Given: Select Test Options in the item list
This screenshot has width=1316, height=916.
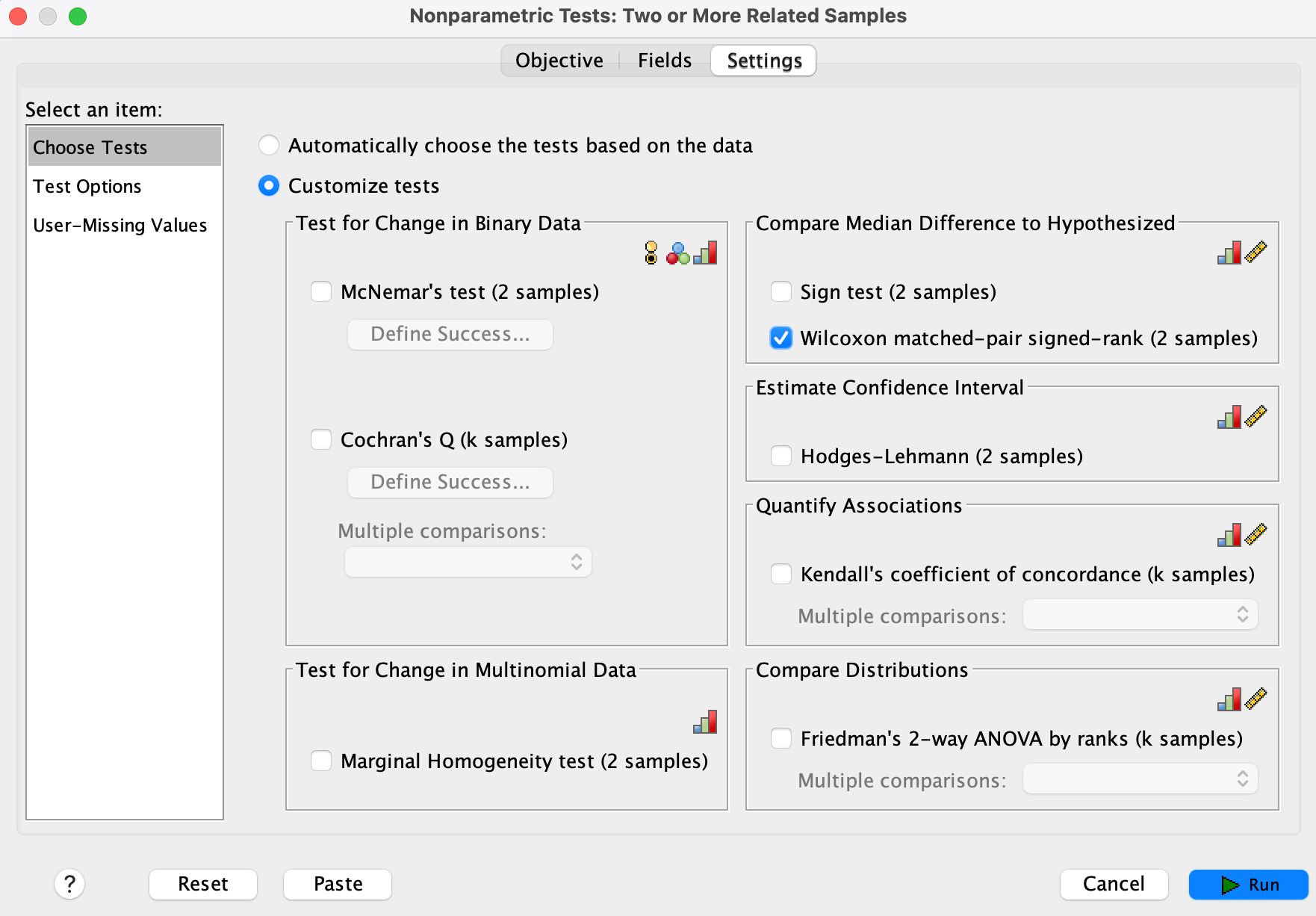Looking at the screenshot, I should coord(87,186).
